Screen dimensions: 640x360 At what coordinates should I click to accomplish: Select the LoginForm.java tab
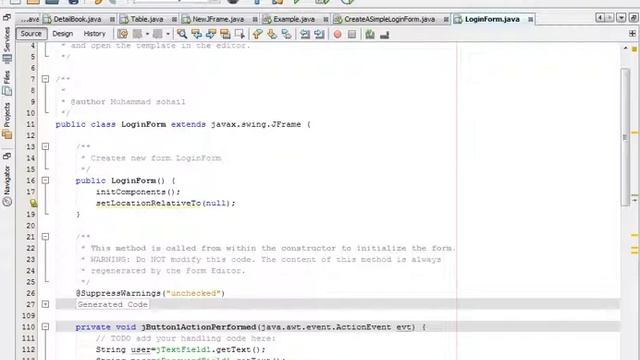(492, 19)
